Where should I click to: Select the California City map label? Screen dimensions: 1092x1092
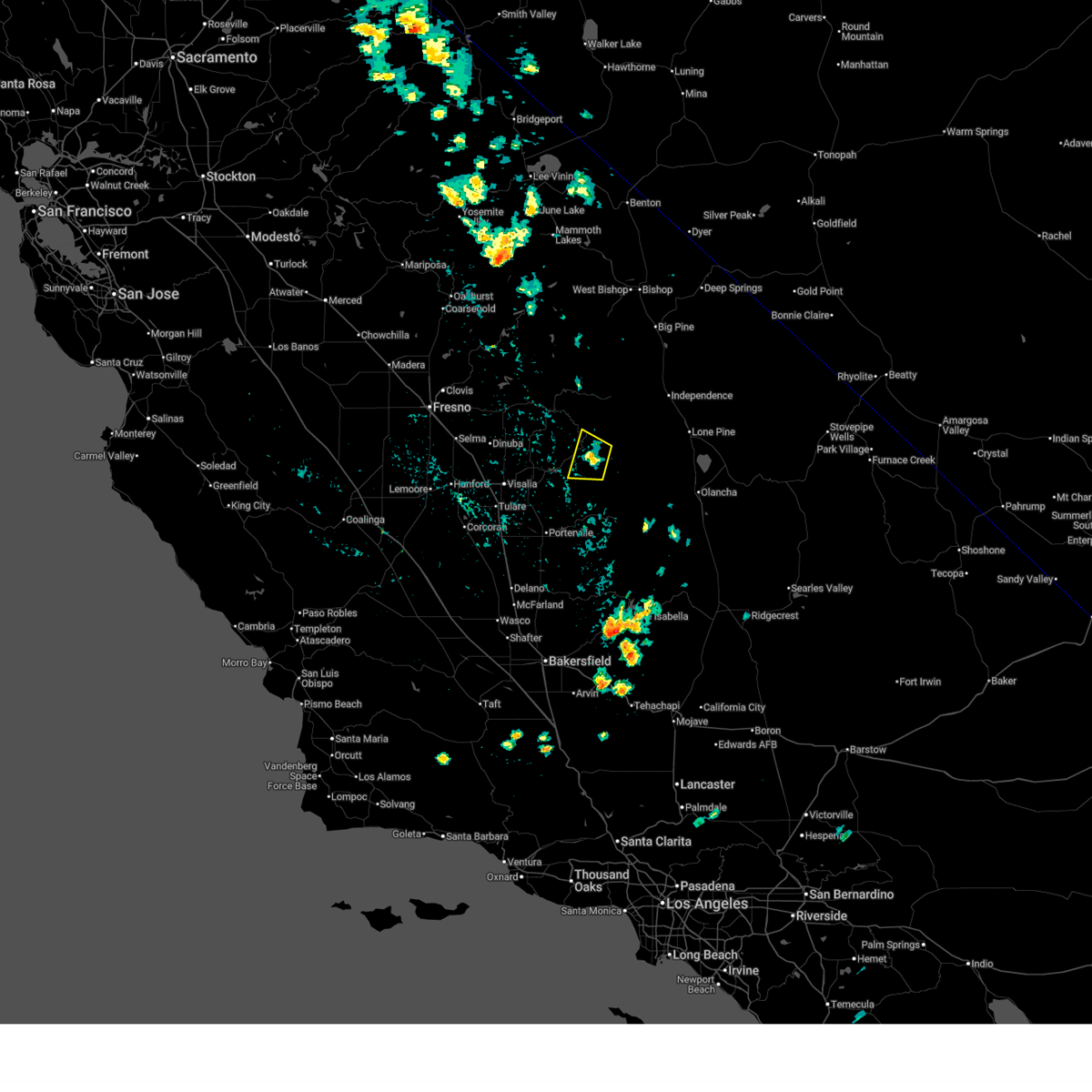tap(734, 708)
